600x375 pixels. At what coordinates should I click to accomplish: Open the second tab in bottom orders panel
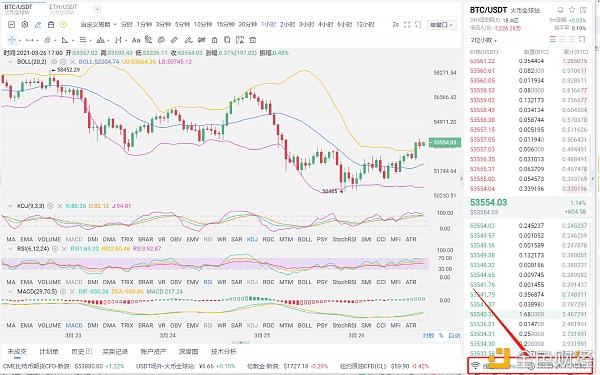point(49,351)
